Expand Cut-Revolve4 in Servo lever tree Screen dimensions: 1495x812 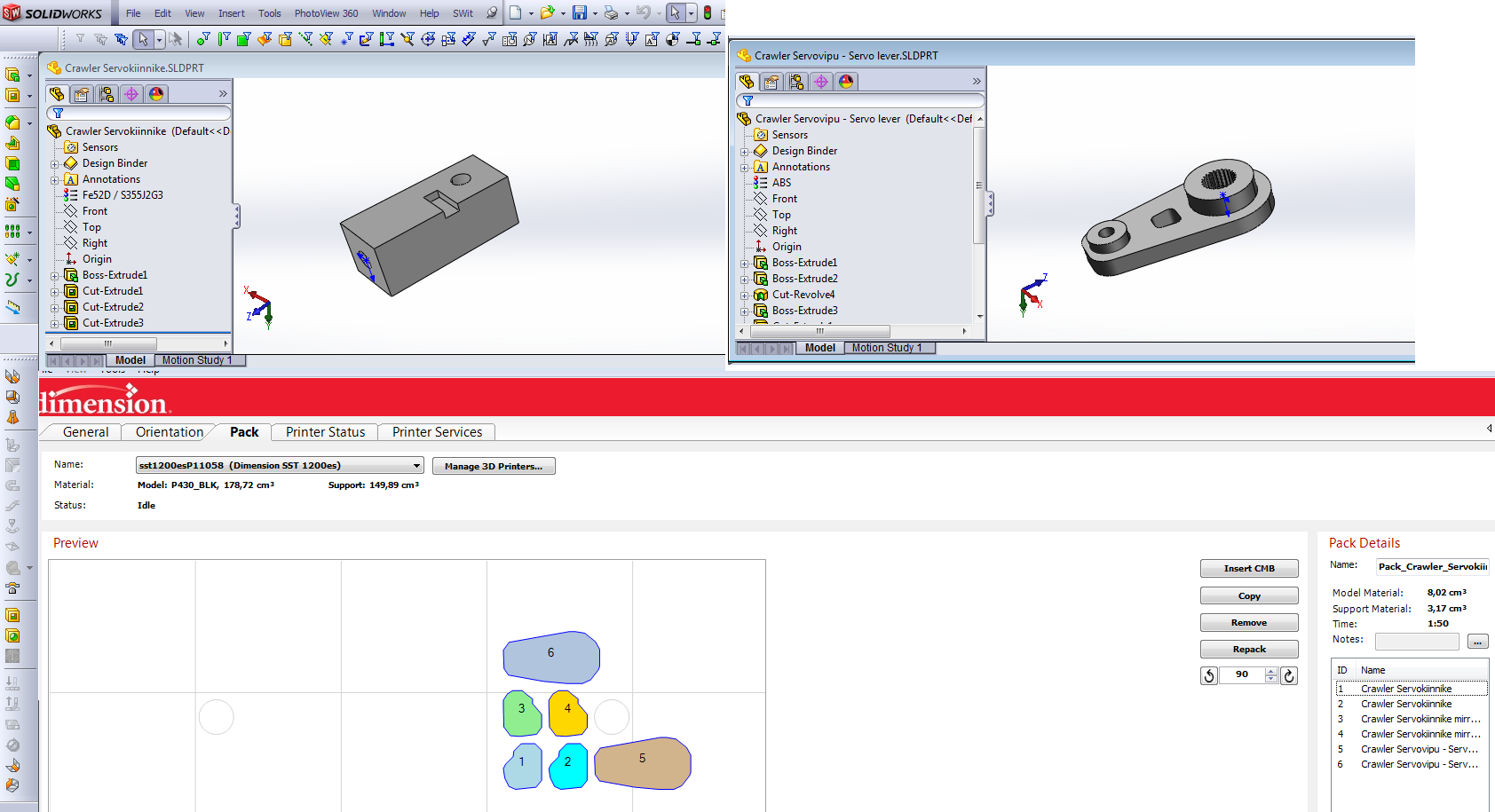click(x=744, y=296)
